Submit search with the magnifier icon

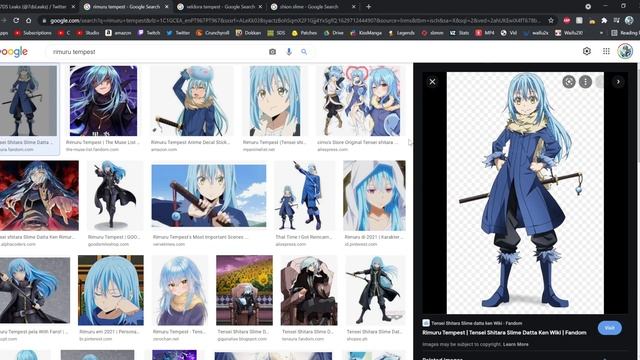tap(304, 52)
